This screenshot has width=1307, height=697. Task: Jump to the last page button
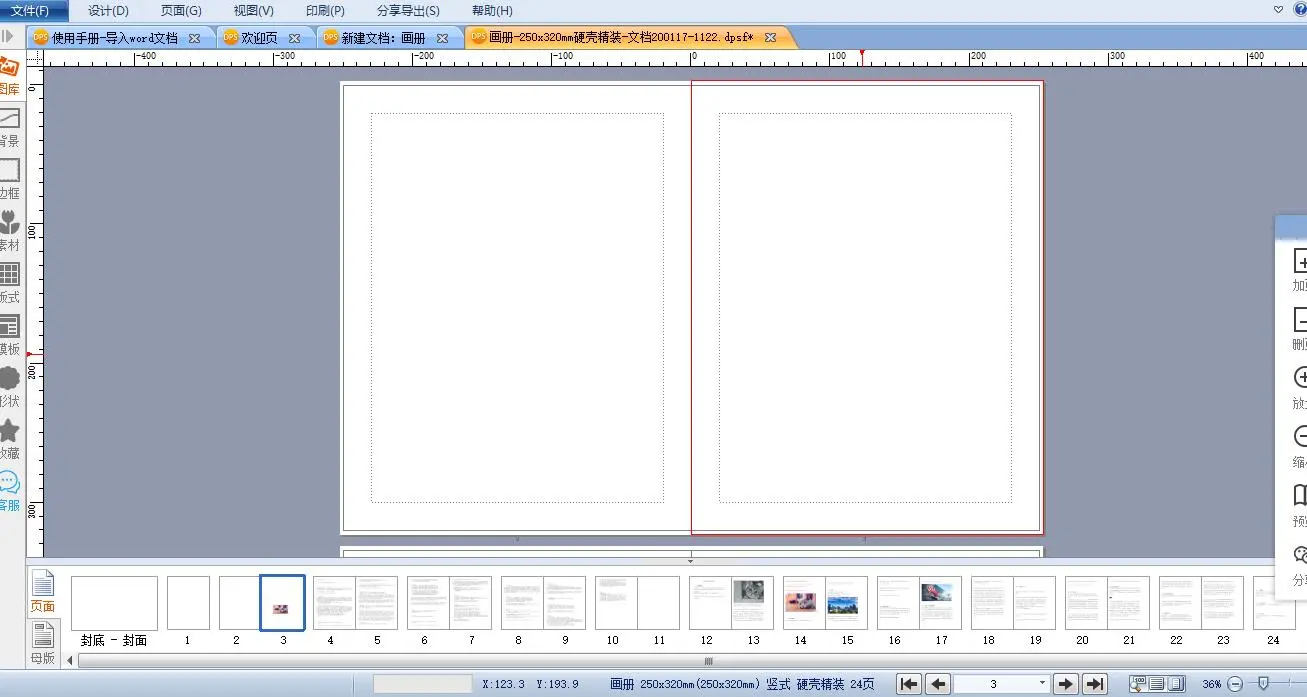point(1095,684)
